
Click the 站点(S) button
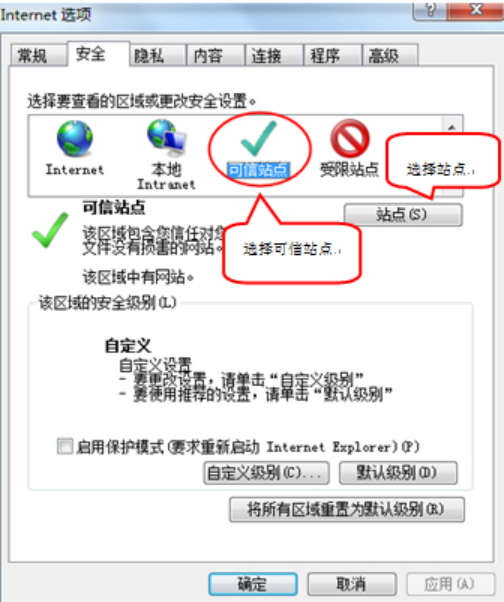tap(403, 215)
